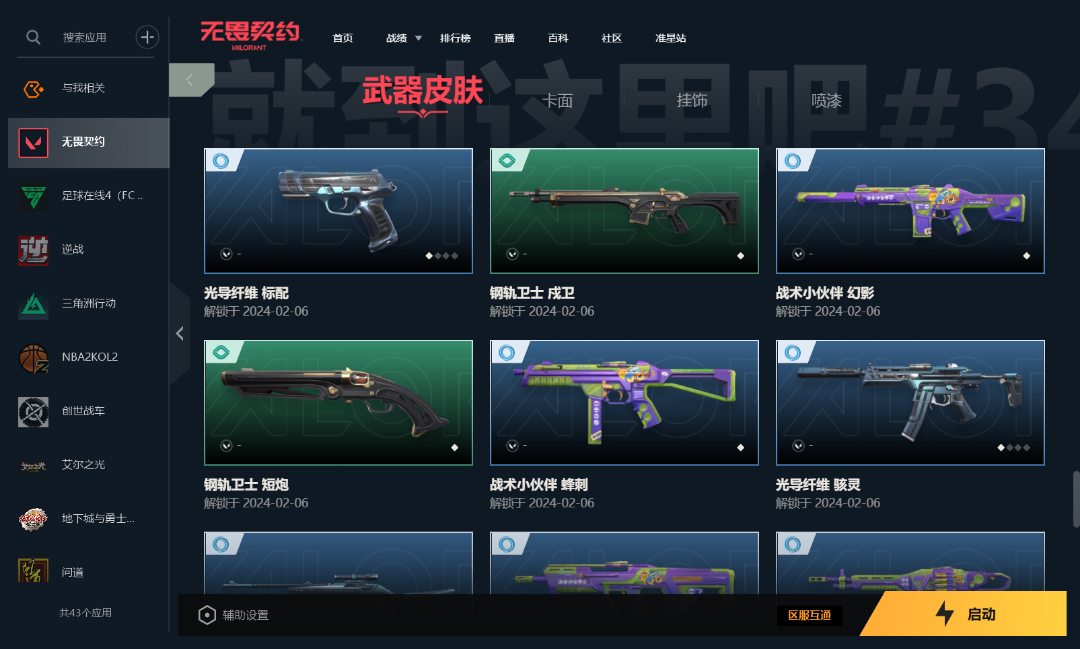Switch to the 卡面 tab
The width and height of the screenshot is (1080, 649).
557,101
